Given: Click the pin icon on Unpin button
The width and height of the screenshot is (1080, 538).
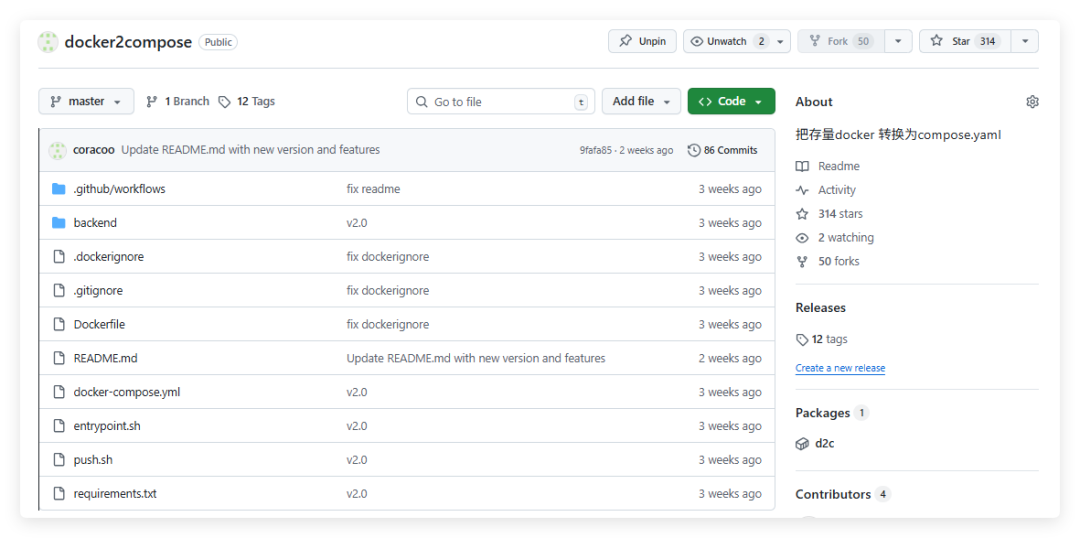Looking at the screenshot, I should (x=625, y=41).
